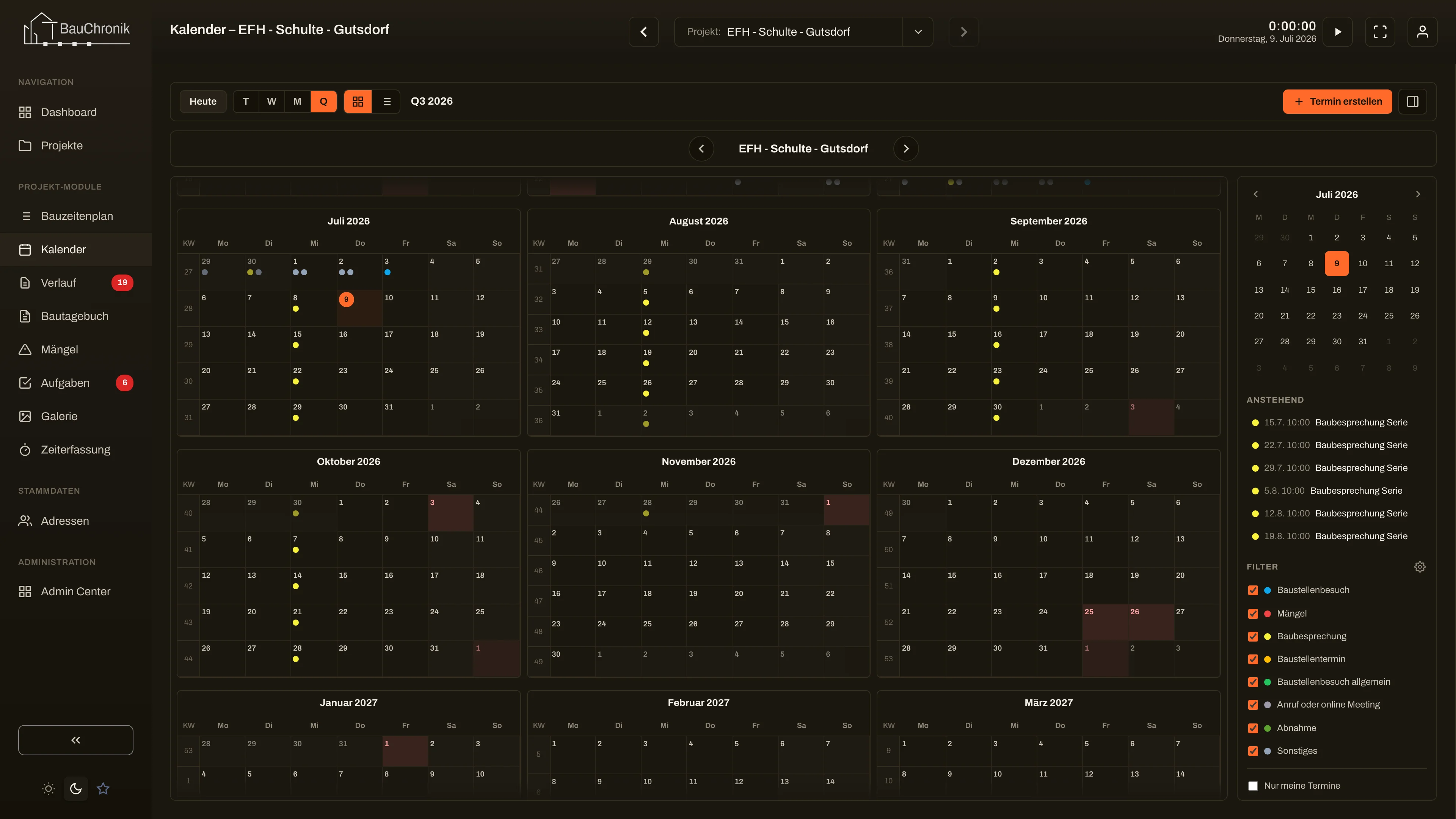Select the light theme sun icon
The image size is (1456, 819).
click(x=49, y=789)
